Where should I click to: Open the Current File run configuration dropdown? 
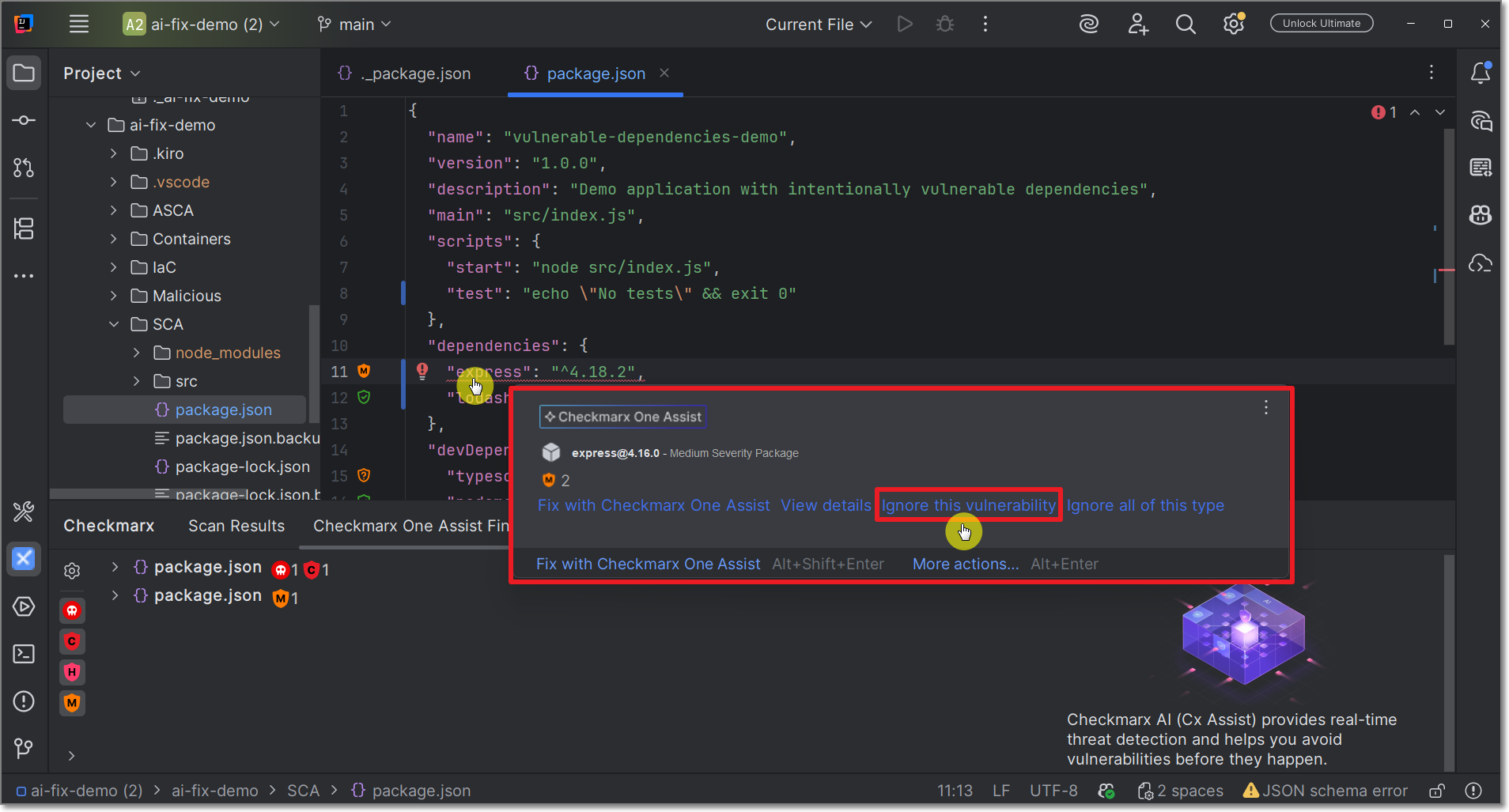(x=818, y=24)
